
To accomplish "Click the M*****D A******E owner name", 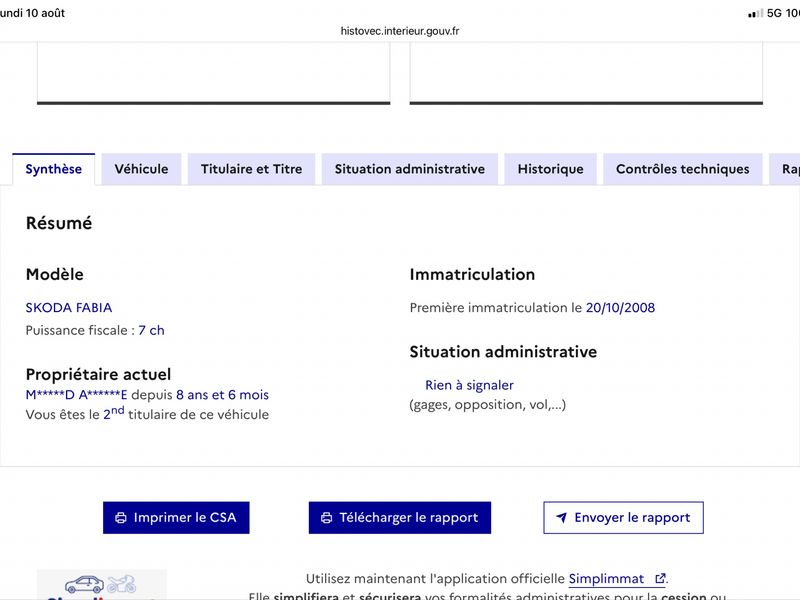I will [77, 395].
